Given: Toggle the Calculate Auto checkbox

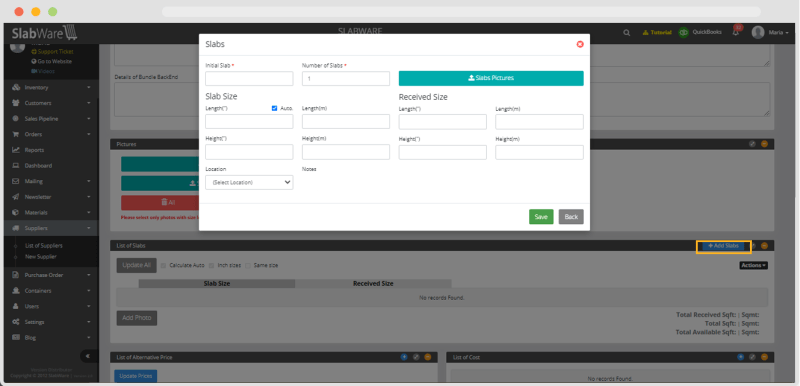Looking at the screenshot, I should 163,265.
